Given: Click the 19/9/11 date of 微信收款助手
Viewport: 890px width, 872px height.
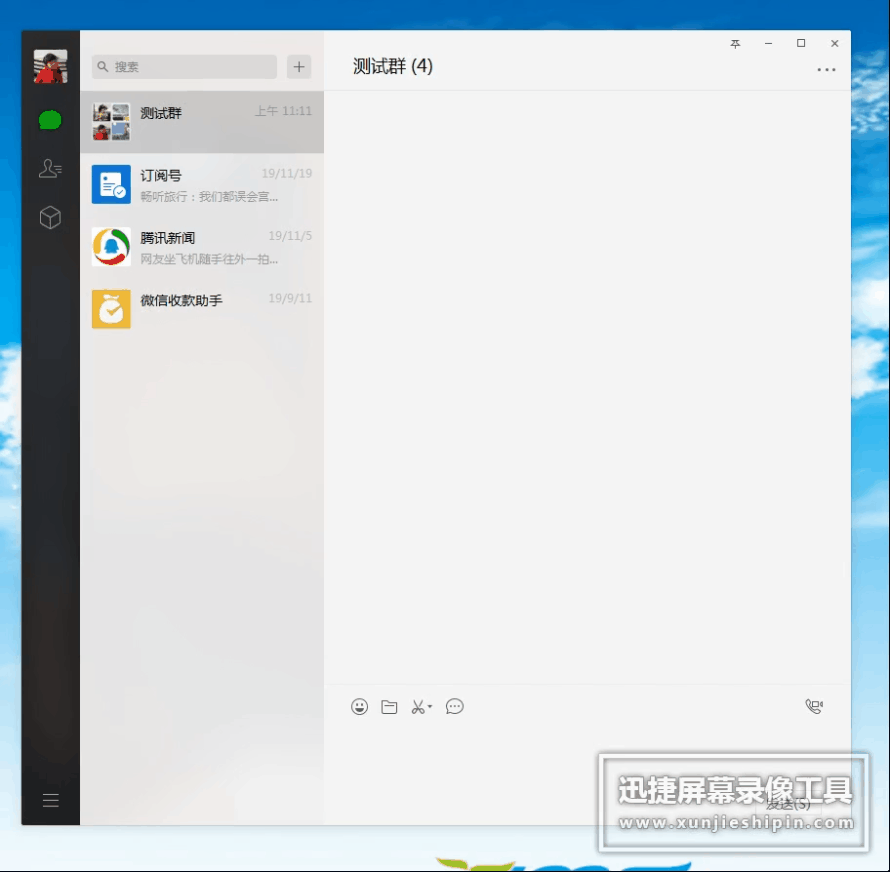Looking at the screenshot, I should (x=290, y=298).
